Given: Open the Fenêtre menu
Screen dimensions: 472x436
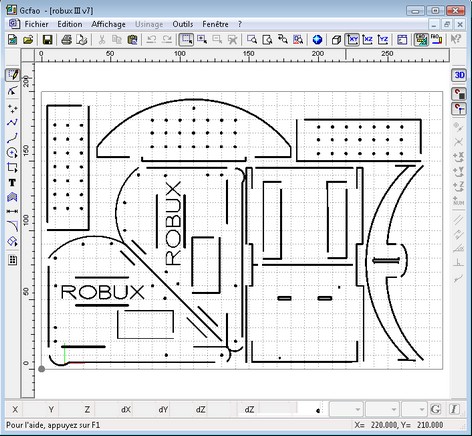Looking at the screenshot, I should pyautogui.click(x=215, y=24).
